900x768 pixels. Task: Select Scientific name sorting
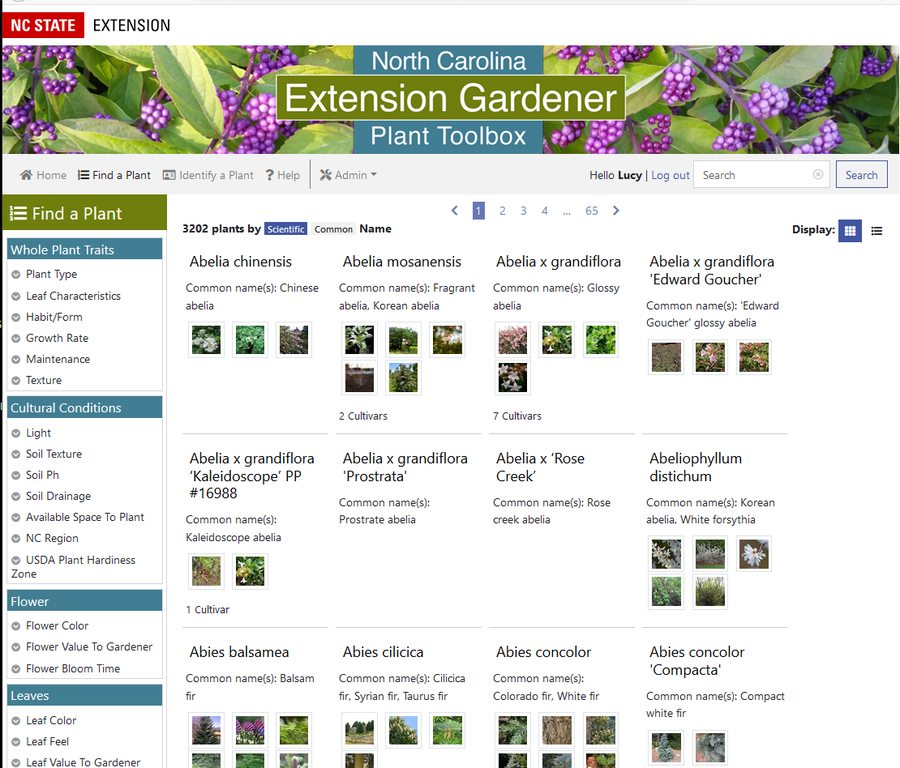pyautogui.click(x=286, y=228)
